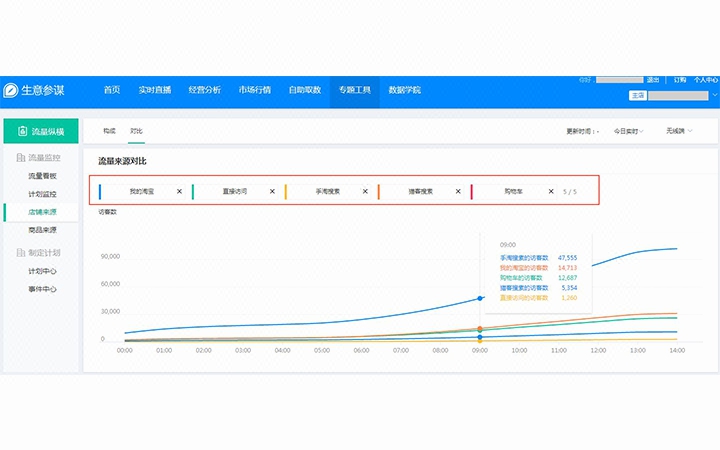Image resolution: width=720 pixels, height=450 pixels.
Task: Open 事件中心 in the sidebar
Action: 42,289
